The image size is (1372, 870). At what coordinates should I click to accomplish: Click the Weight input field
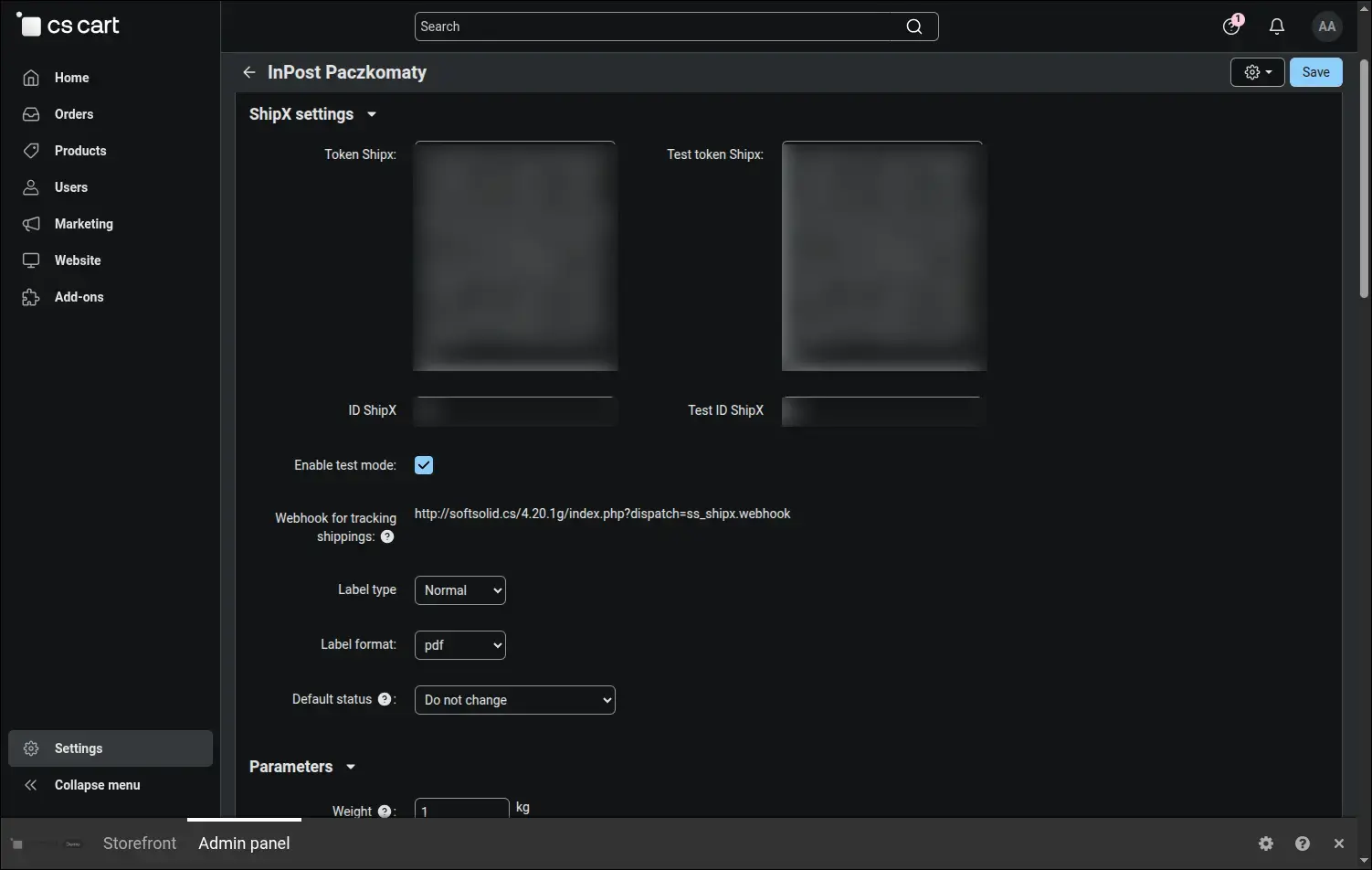pos(462,808)
